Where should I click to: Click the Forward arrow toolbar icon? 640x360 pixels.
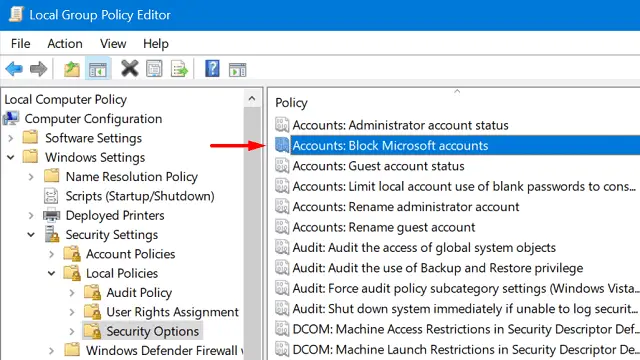pos(38,69)
